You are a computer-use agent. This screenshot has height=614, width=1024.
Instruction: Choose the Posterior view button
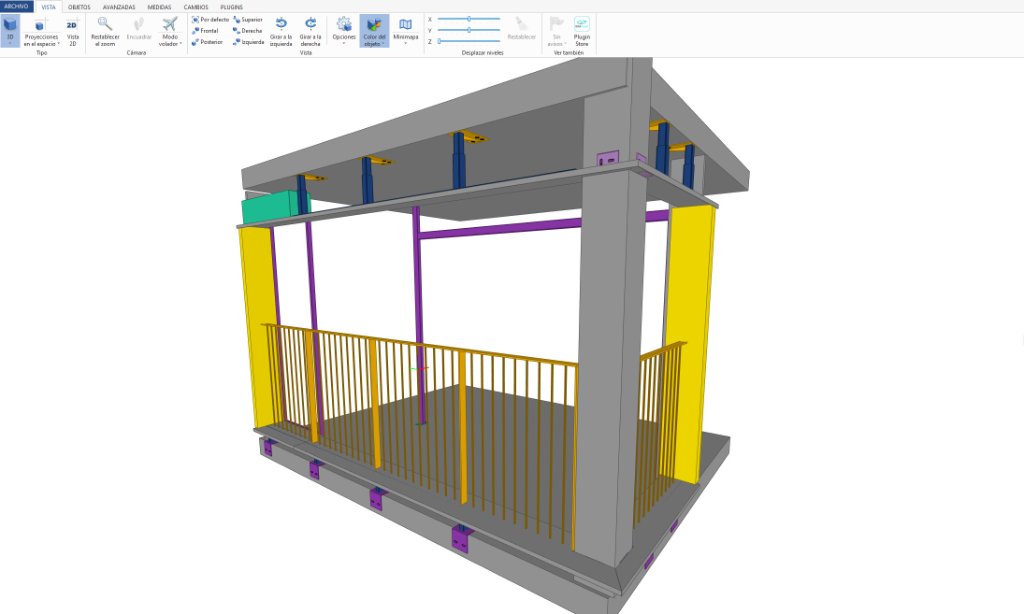pos(207,42)
